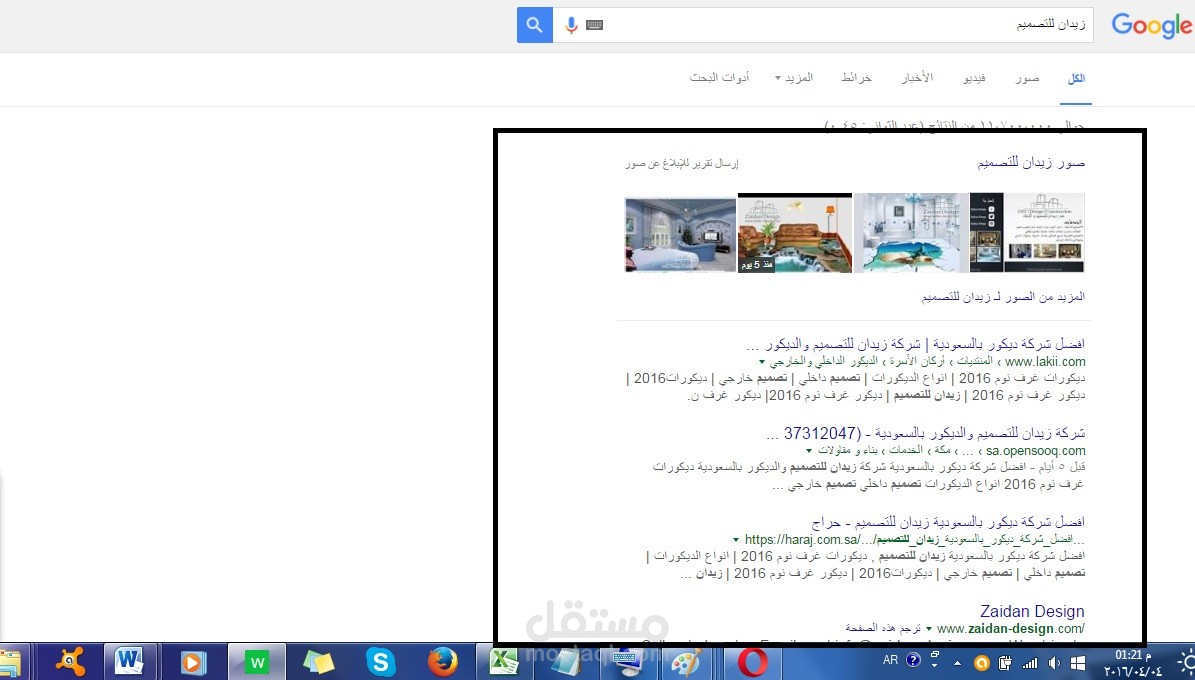Screen dimensions: 1195x680
Task: Open the blue bedroom design thumbnail
Action: click(681, 234)
